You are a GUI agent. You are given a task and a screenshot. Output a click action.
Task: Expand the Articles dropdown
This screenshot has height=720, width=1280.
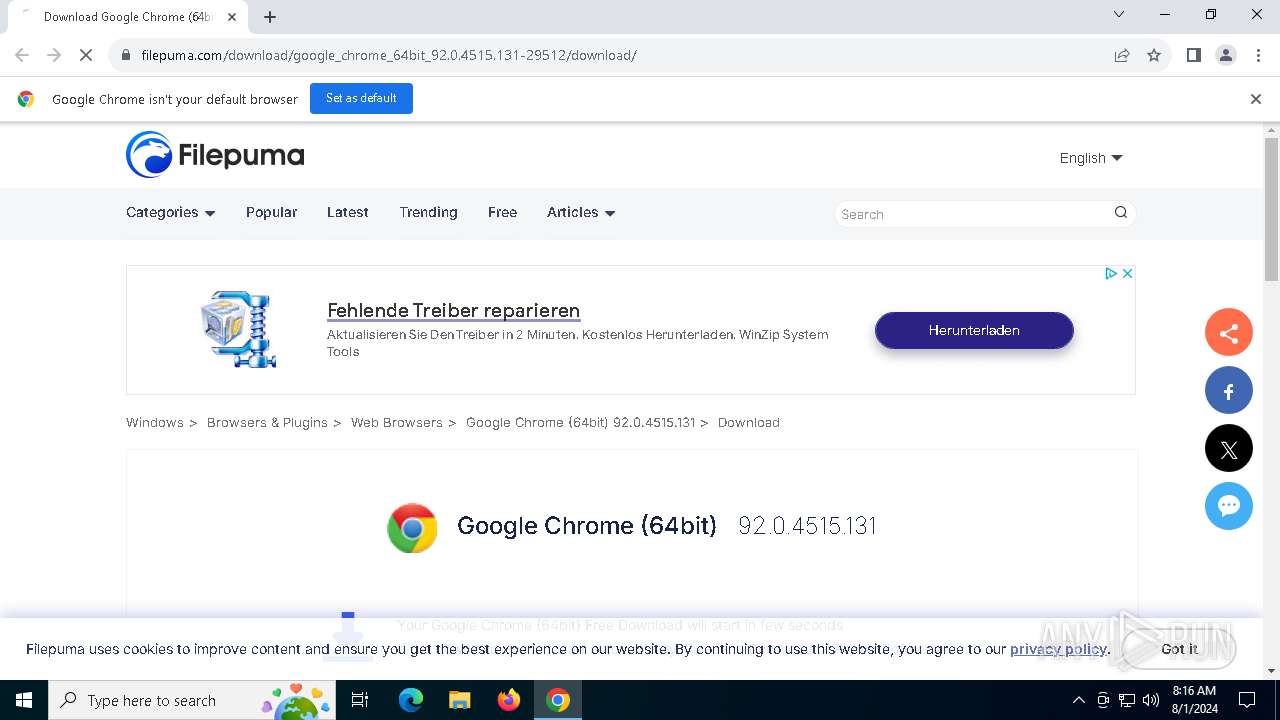[x=581, y=212]
